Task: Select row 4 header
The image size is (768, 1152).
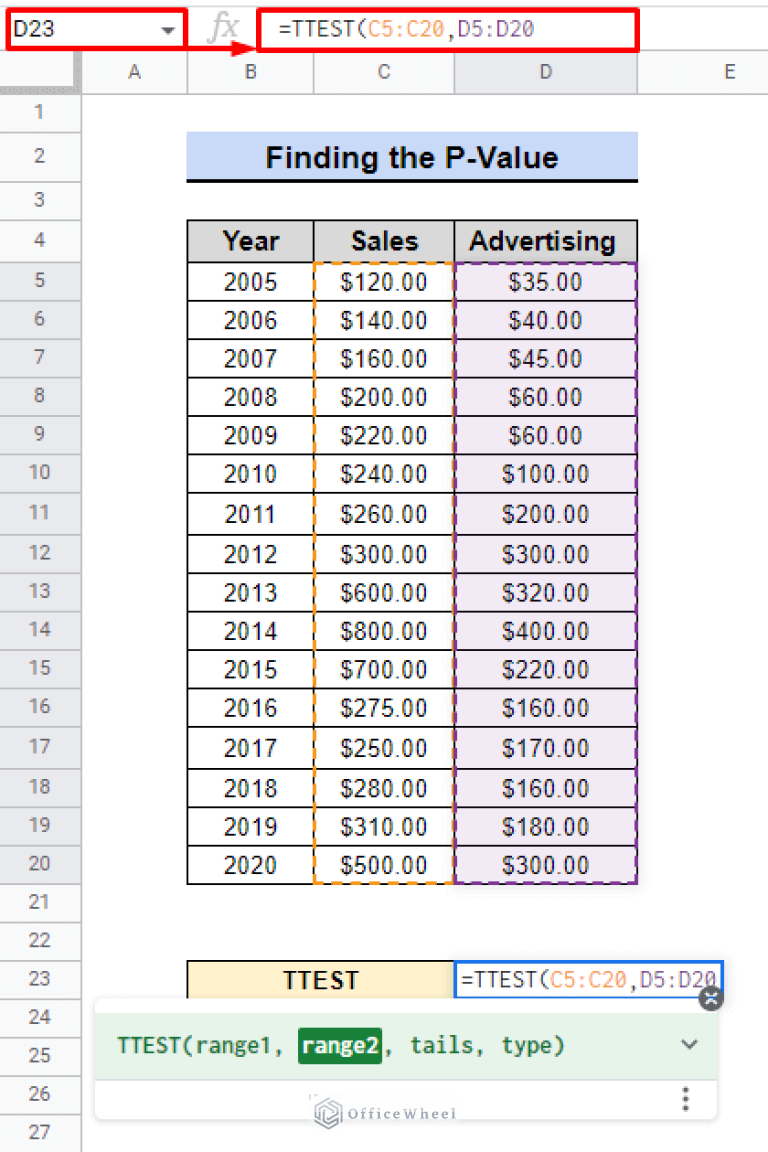Action: [x=40, y=240]
